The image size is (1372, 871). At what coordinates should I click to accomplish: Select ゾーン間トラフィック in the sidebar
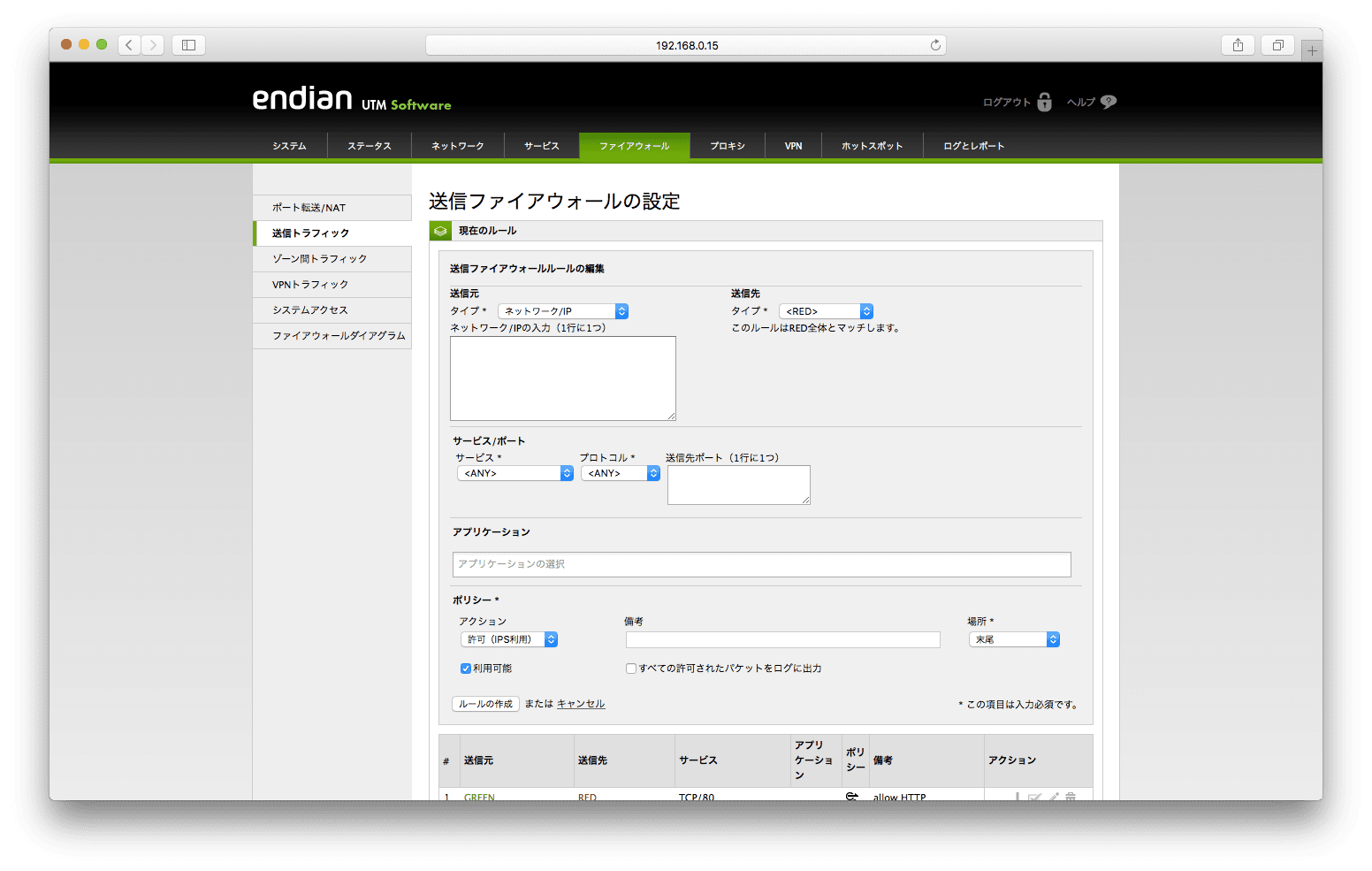tap(332, 259)
